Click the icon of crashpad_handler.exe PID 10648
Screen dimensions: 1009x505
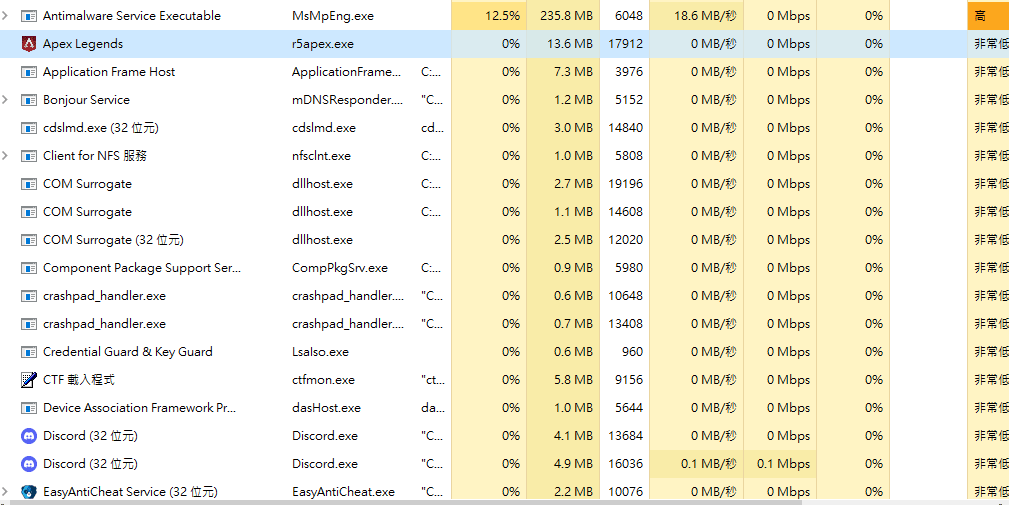(x=29, y=296)
